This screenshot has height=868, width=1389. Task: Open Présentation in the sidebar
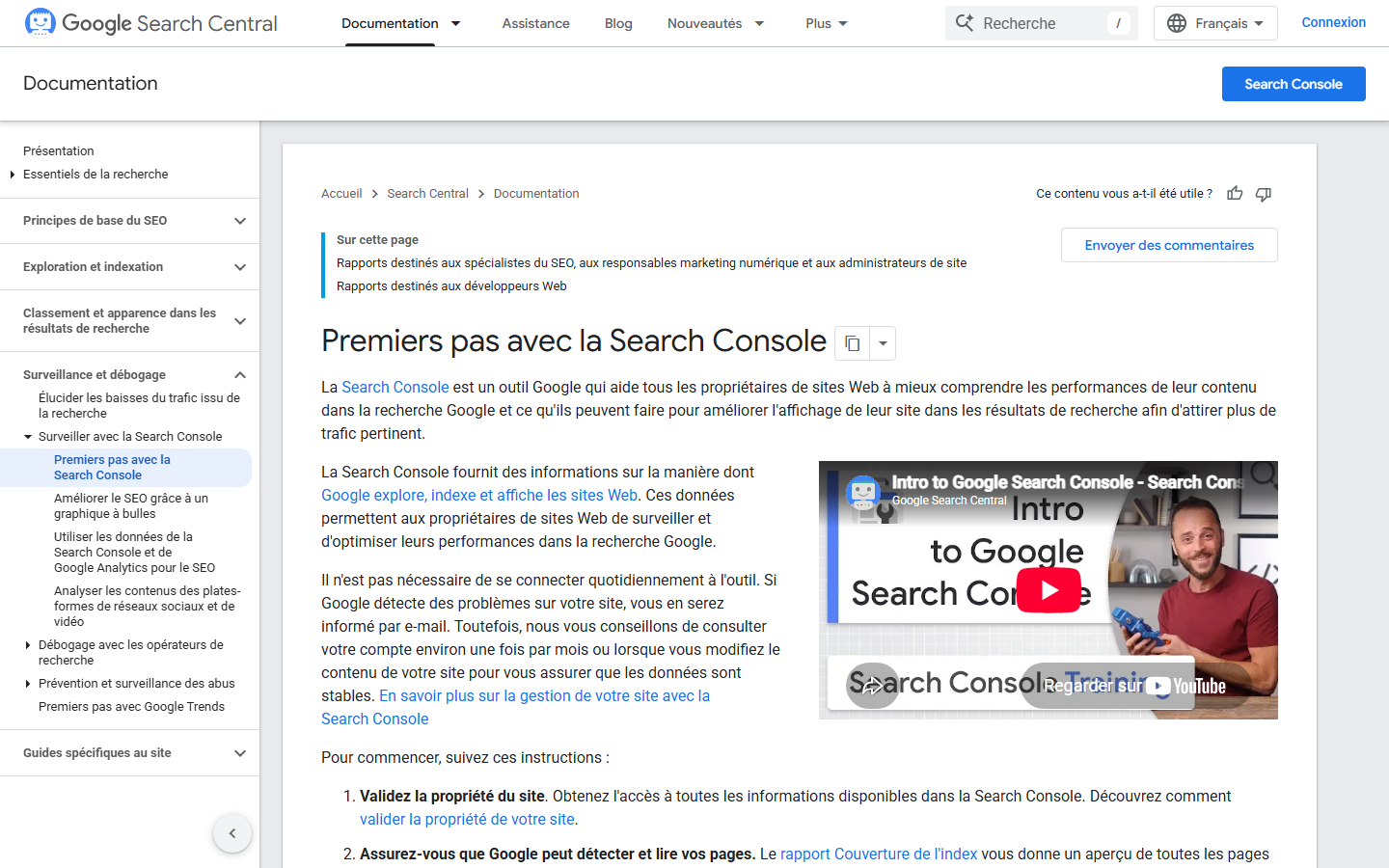click(59, 150)
